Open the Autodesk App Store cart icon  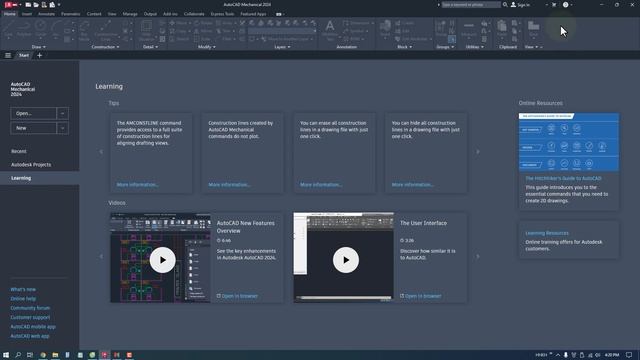(554, 4)
